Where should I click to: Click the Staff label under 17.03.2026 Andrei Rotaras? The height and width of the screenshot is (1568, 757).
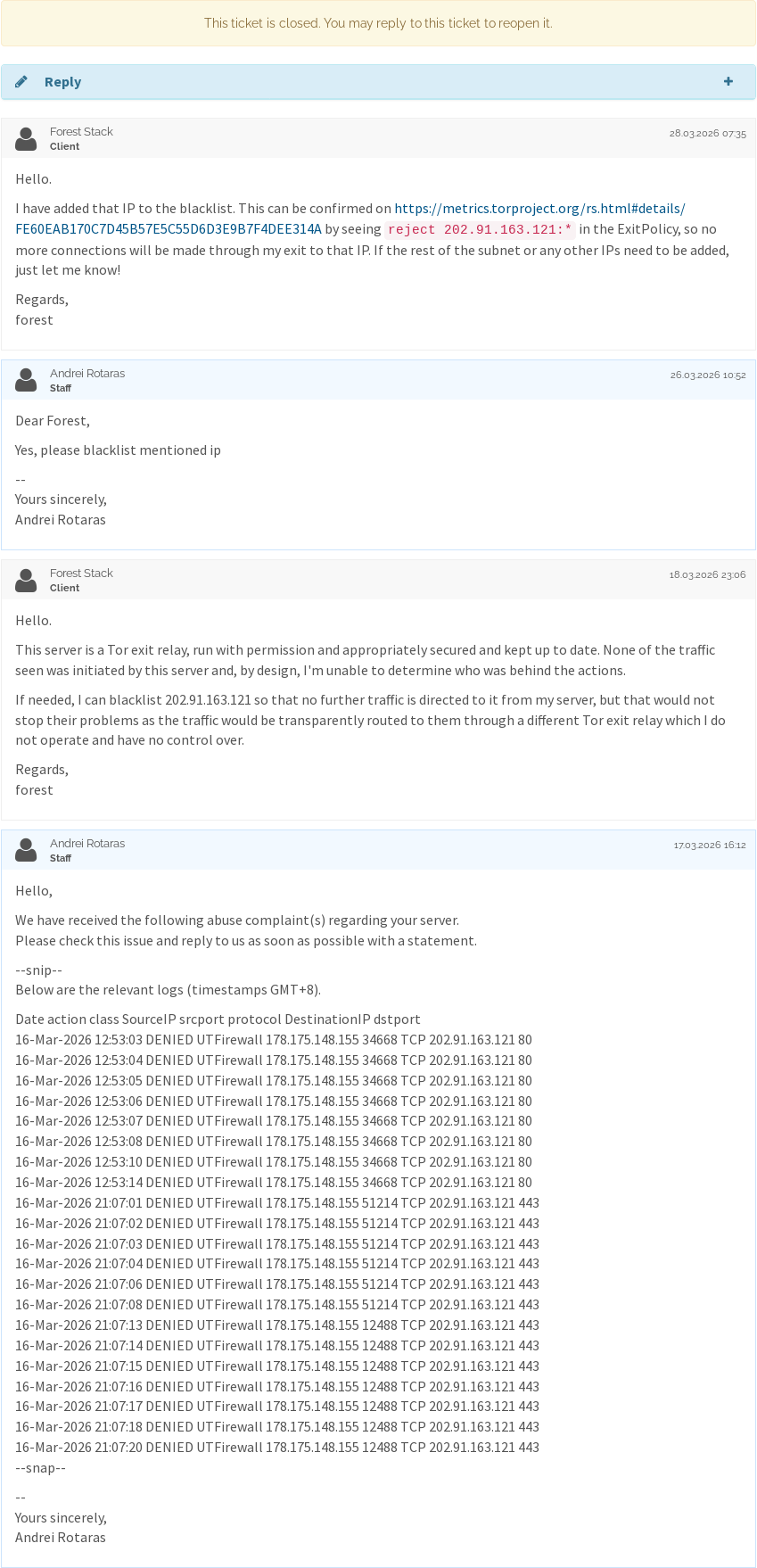pos(61,858)
